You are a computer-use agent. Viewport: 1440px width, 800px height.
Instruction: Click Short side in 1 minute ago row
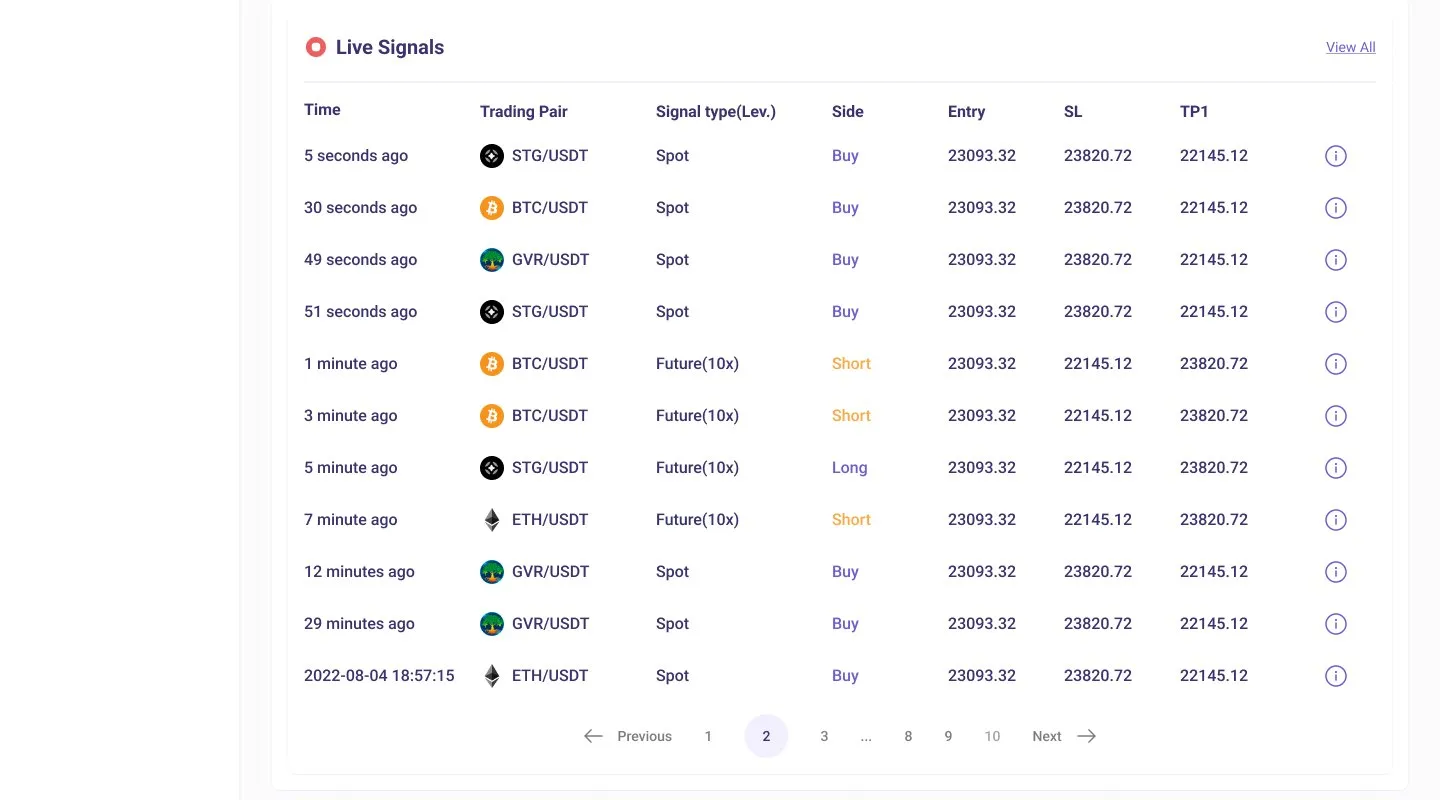(851, 364)
